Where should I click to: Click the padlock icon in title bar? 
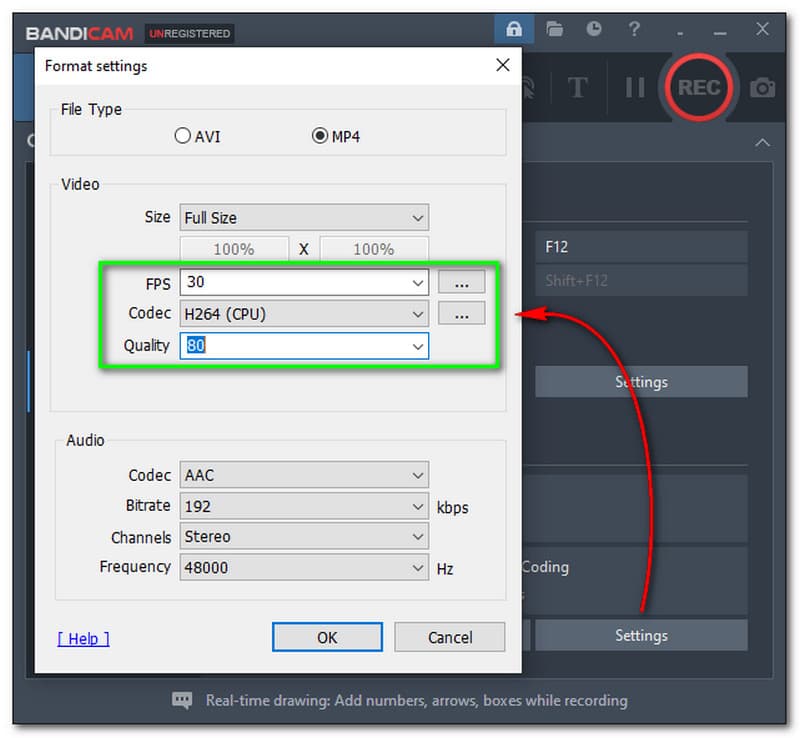(x=514, y=29)
